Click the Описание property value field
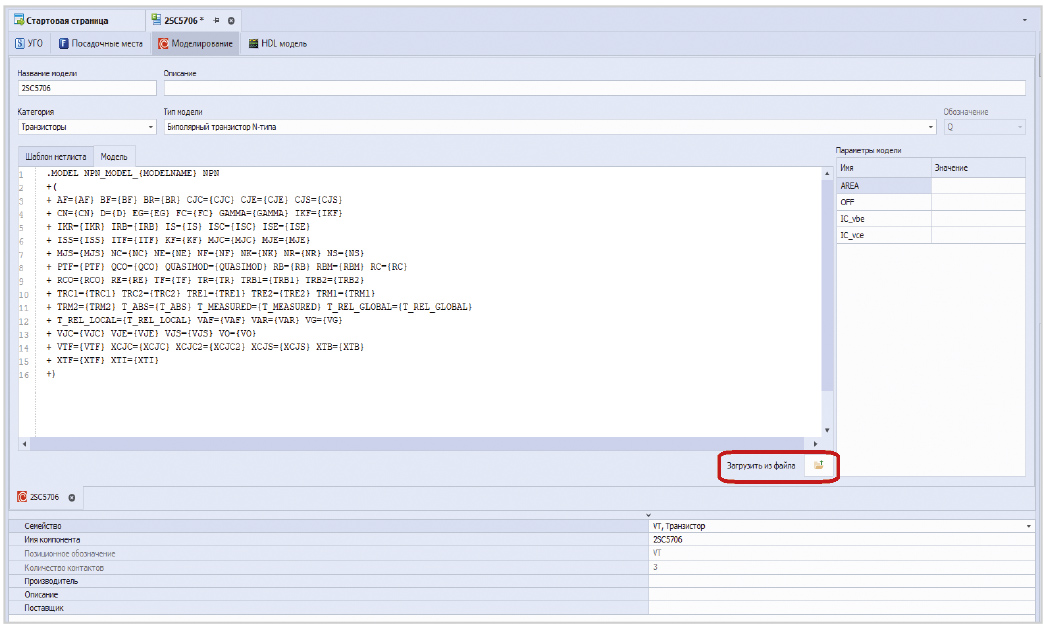This screenshot has width=1044, height=629. 842,594
